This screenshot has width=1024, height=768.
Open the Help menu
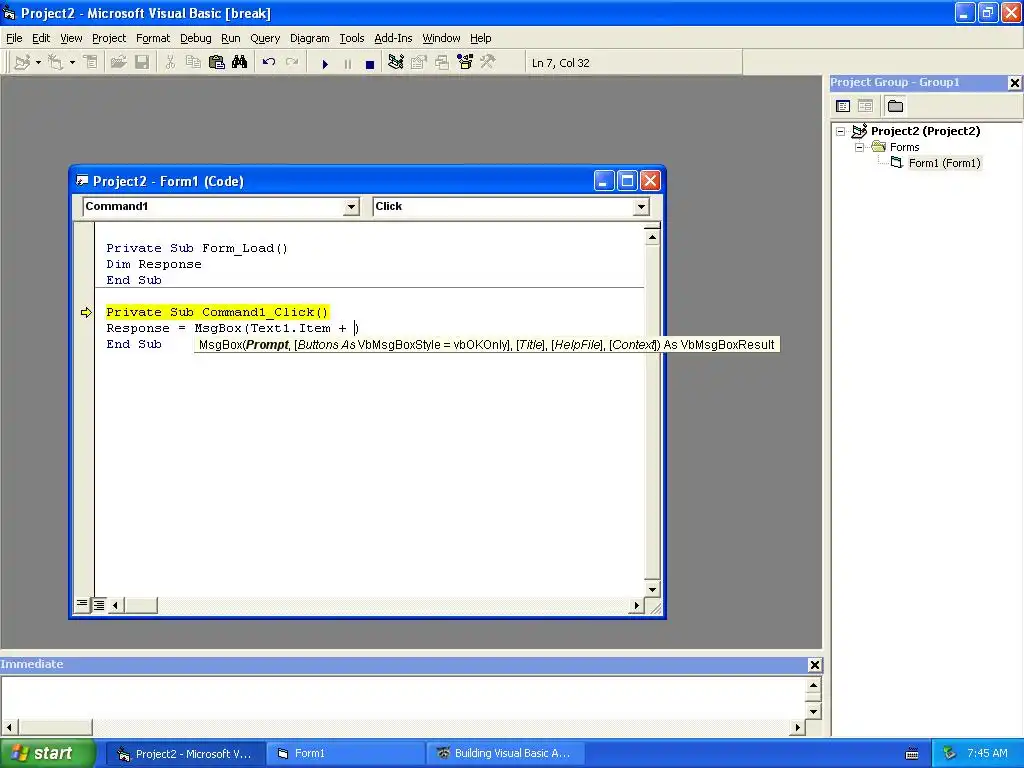coord(481,38)
